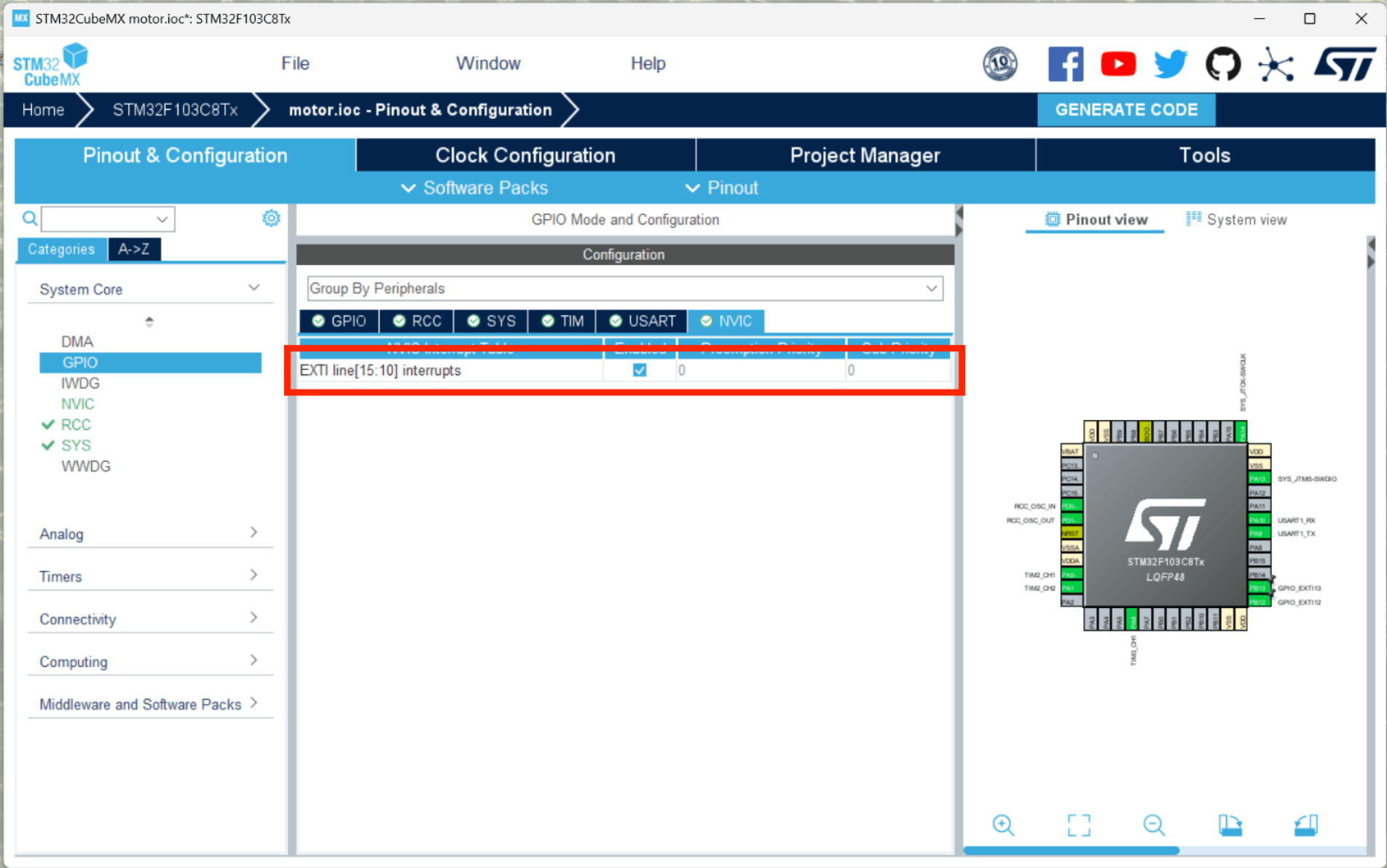Select NVIC in System Core list

(x=77, y=404)
